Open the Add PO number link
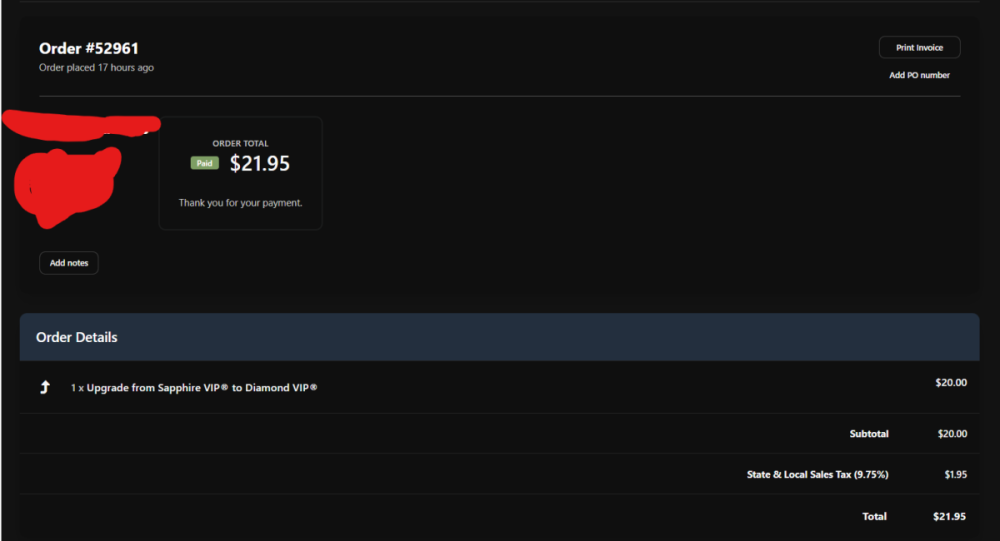The image size is (1000, 541). click(x=919, y=75)
